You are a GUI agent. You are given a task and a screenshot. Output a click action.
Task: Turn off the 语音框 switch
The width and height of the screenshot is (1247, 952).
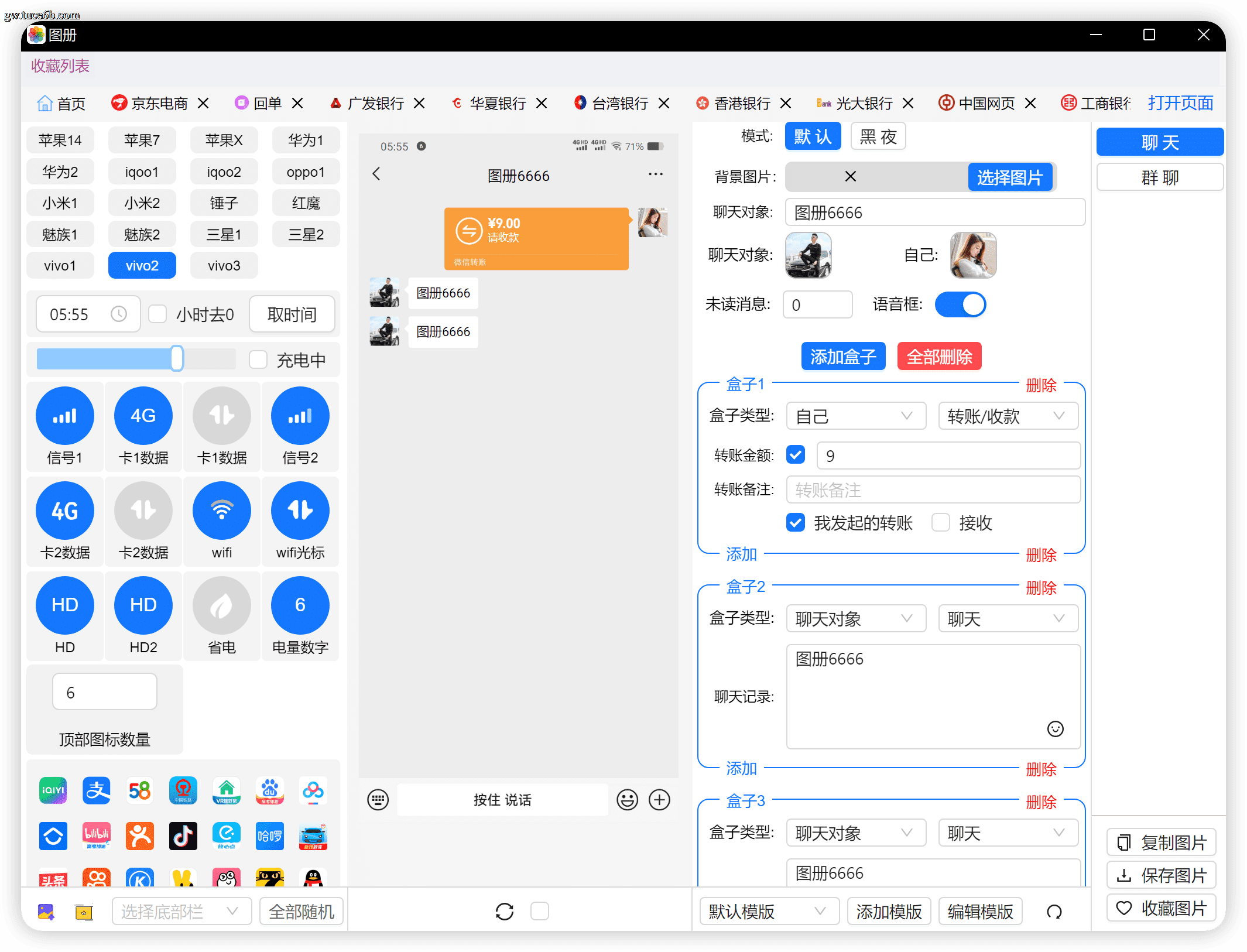(960, 304)
